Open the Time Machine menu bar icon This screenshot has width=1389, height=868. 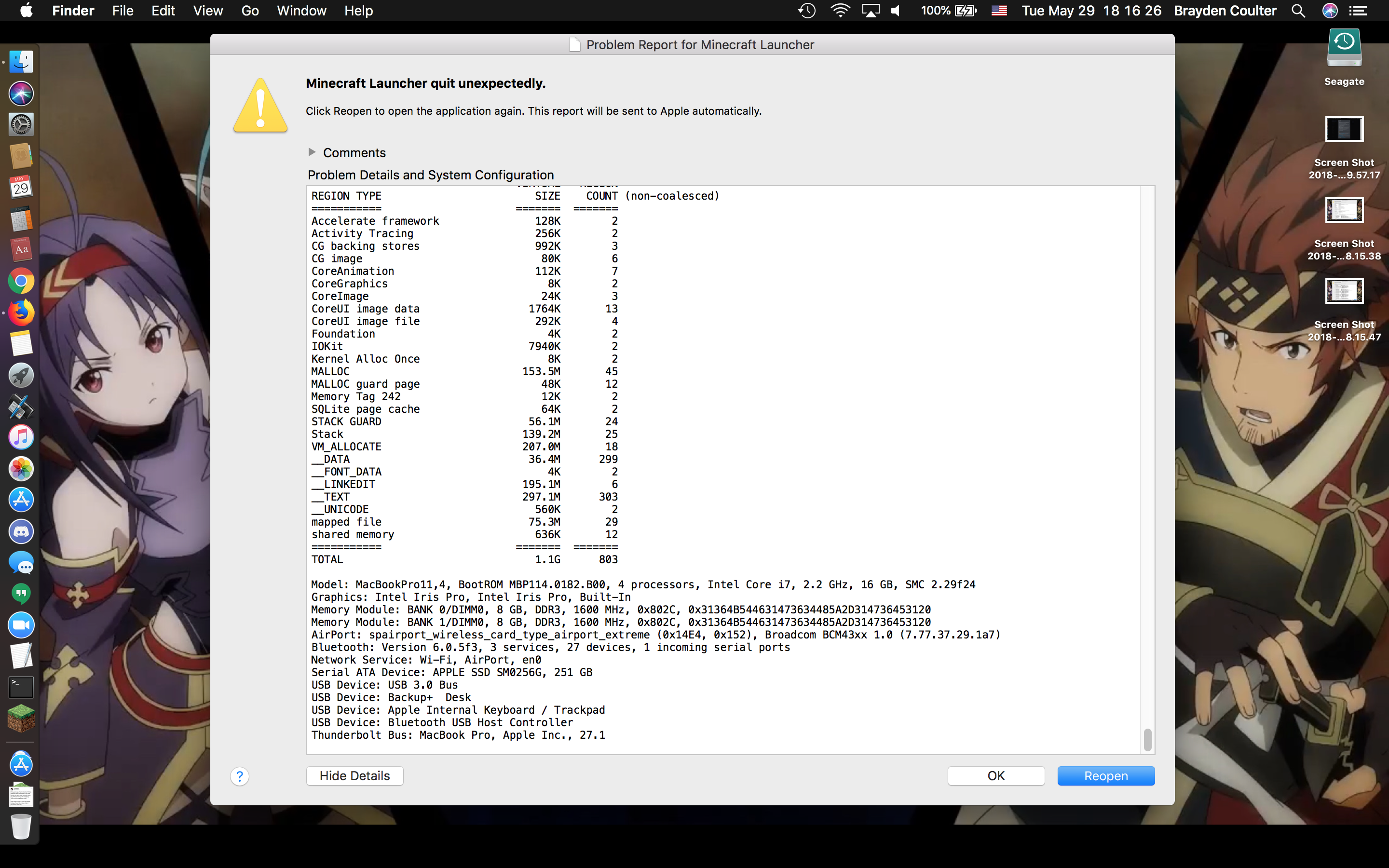pos(806,11)
